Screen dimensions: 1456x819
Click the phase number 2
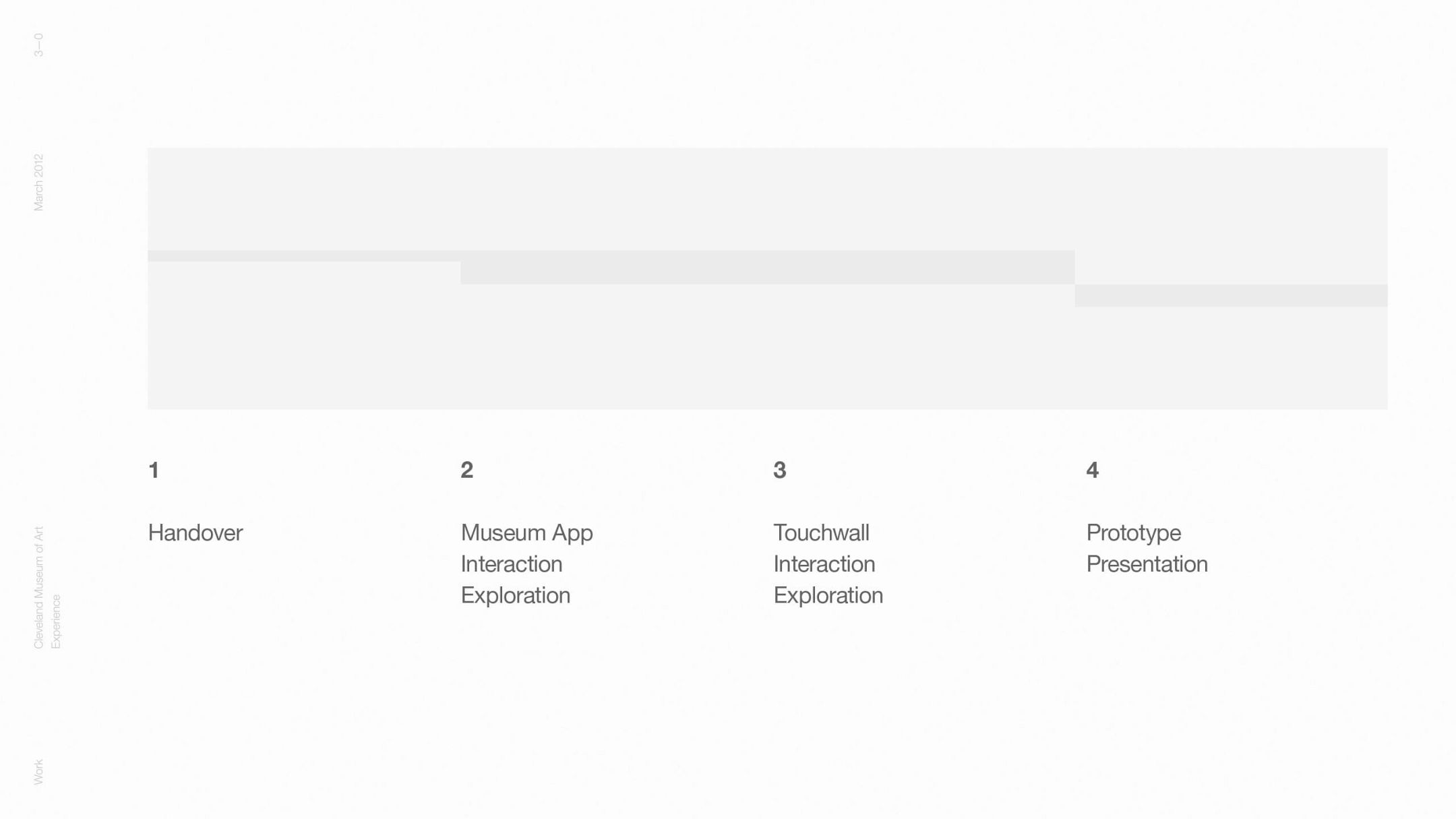tap(466, 470)
